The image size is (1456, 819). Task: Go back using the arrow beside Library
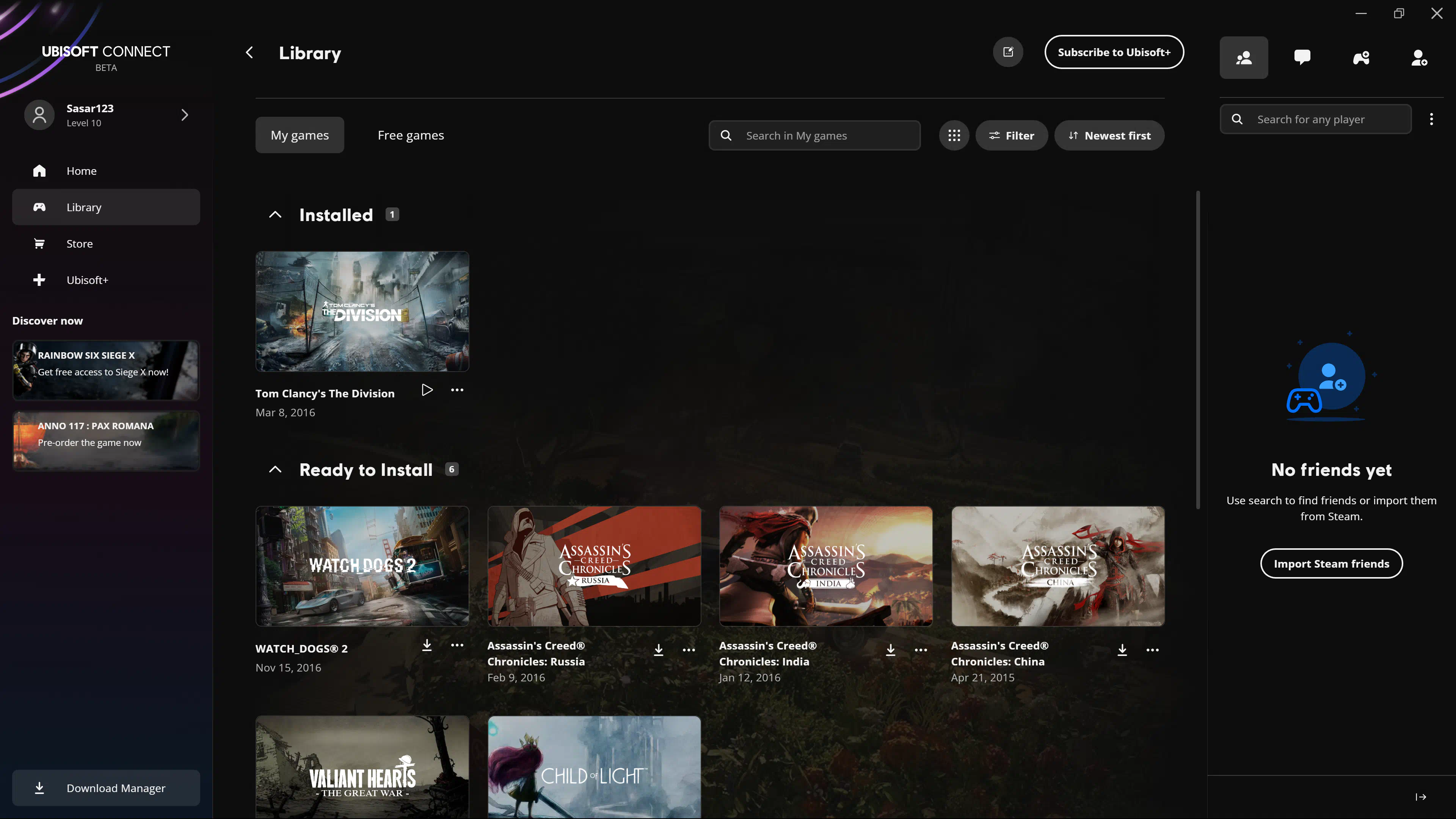tap(249, 53)
